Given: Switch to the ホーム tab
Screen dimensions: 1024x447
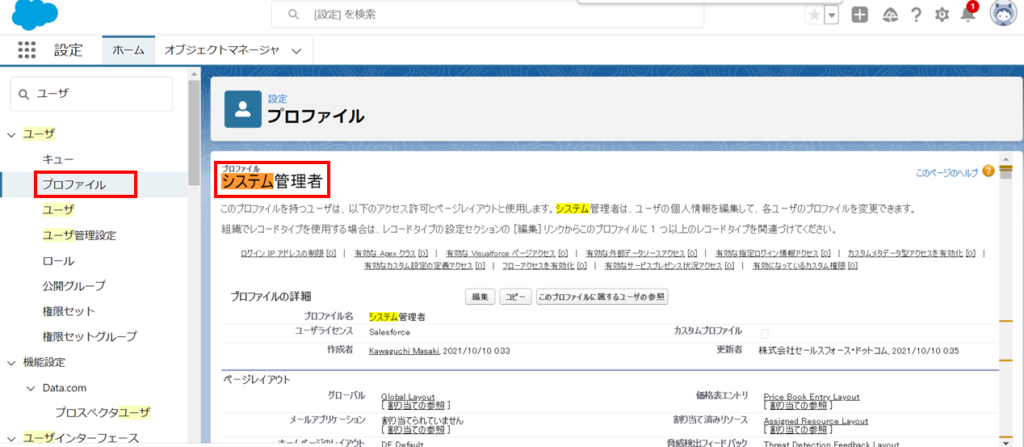Looking at the screenshot, I should point(128,50).
